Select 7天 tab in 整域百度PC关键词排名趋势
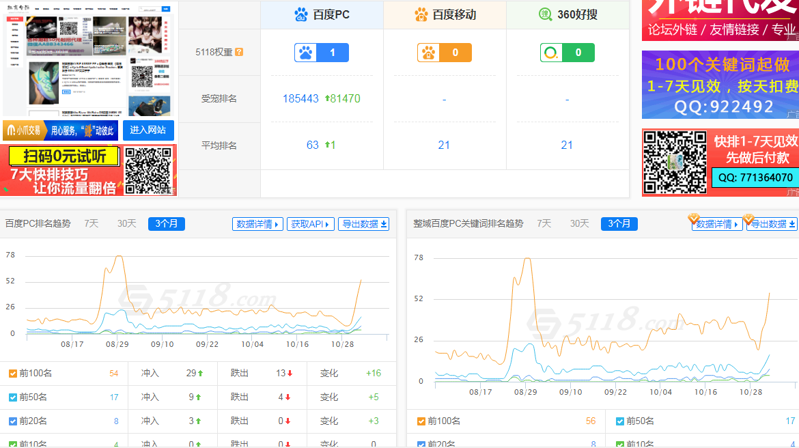Image resolution: width=799 pixels, height=448 pixels. coord(544,223)
